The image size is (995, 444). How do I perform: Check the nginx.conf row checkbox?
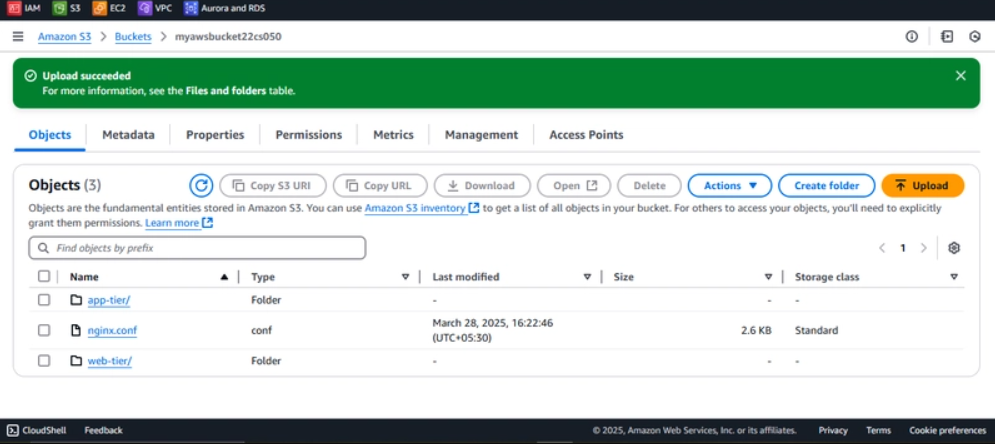43,330
